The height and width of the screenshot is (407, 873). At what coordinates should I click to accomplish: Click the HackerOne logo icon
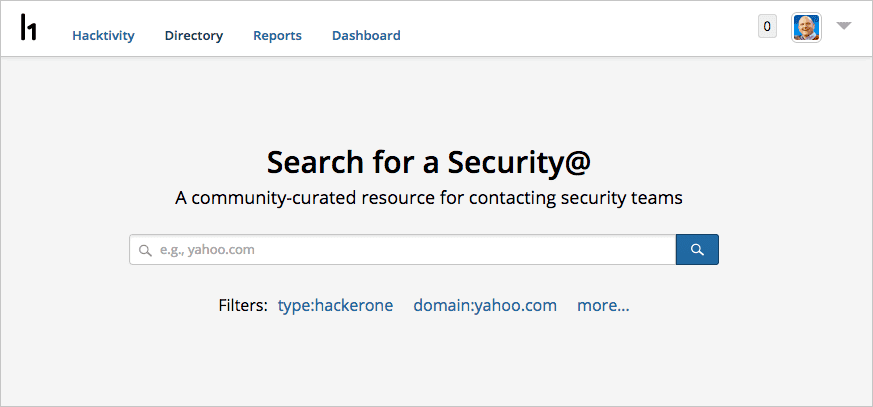29,28
